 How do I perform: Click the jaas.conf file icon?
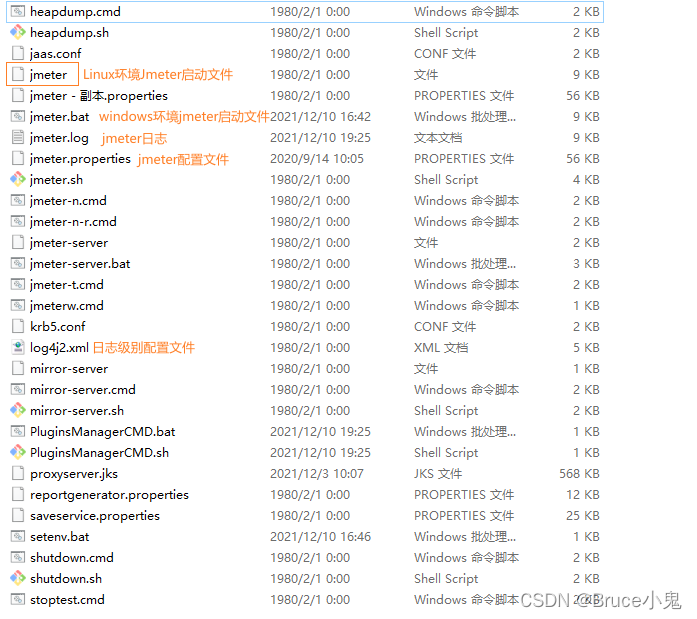pyautogui.click(x=18, y=53)
